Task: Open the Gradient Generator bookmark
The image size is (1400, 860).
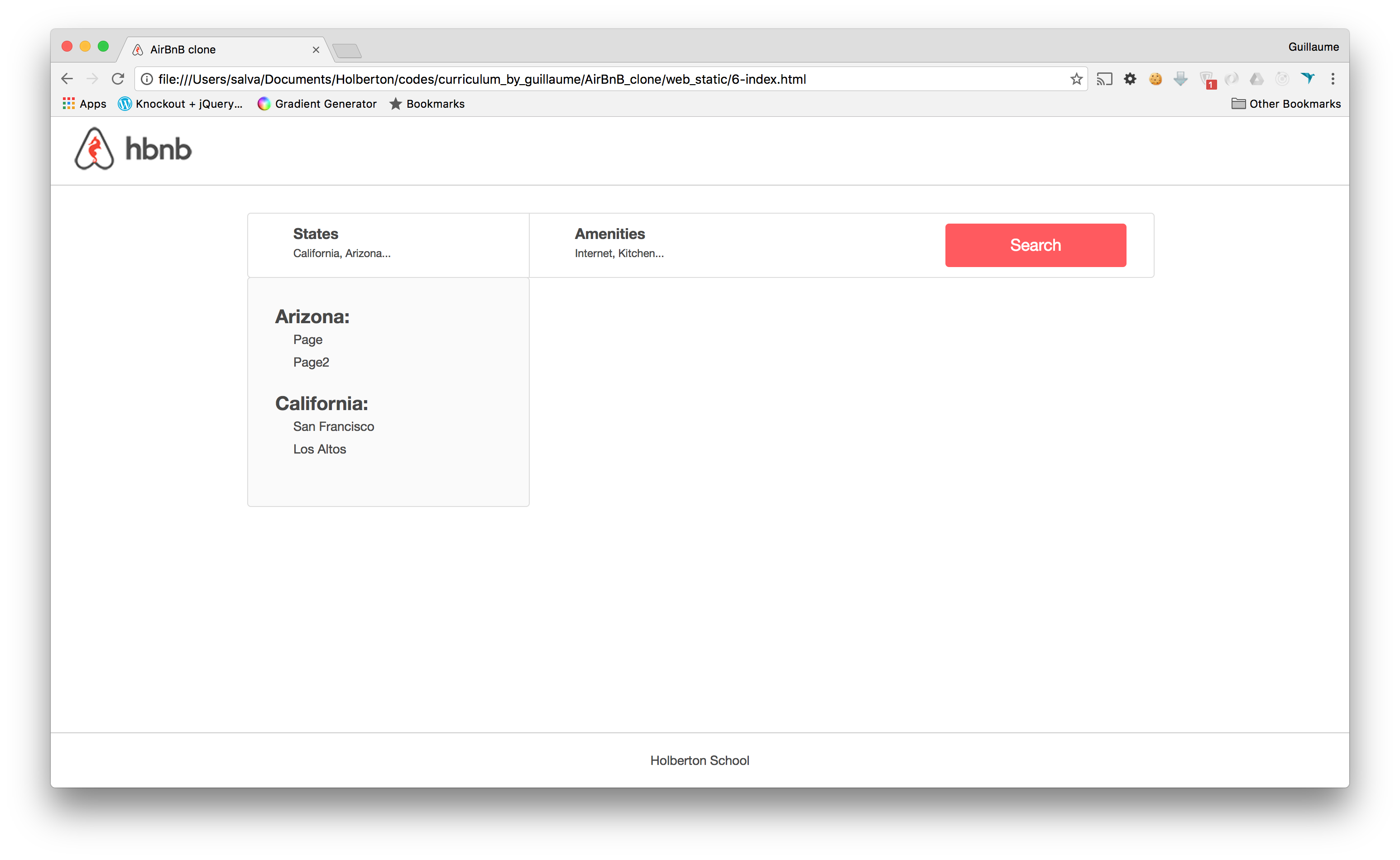Action: (x=317, y=104)
